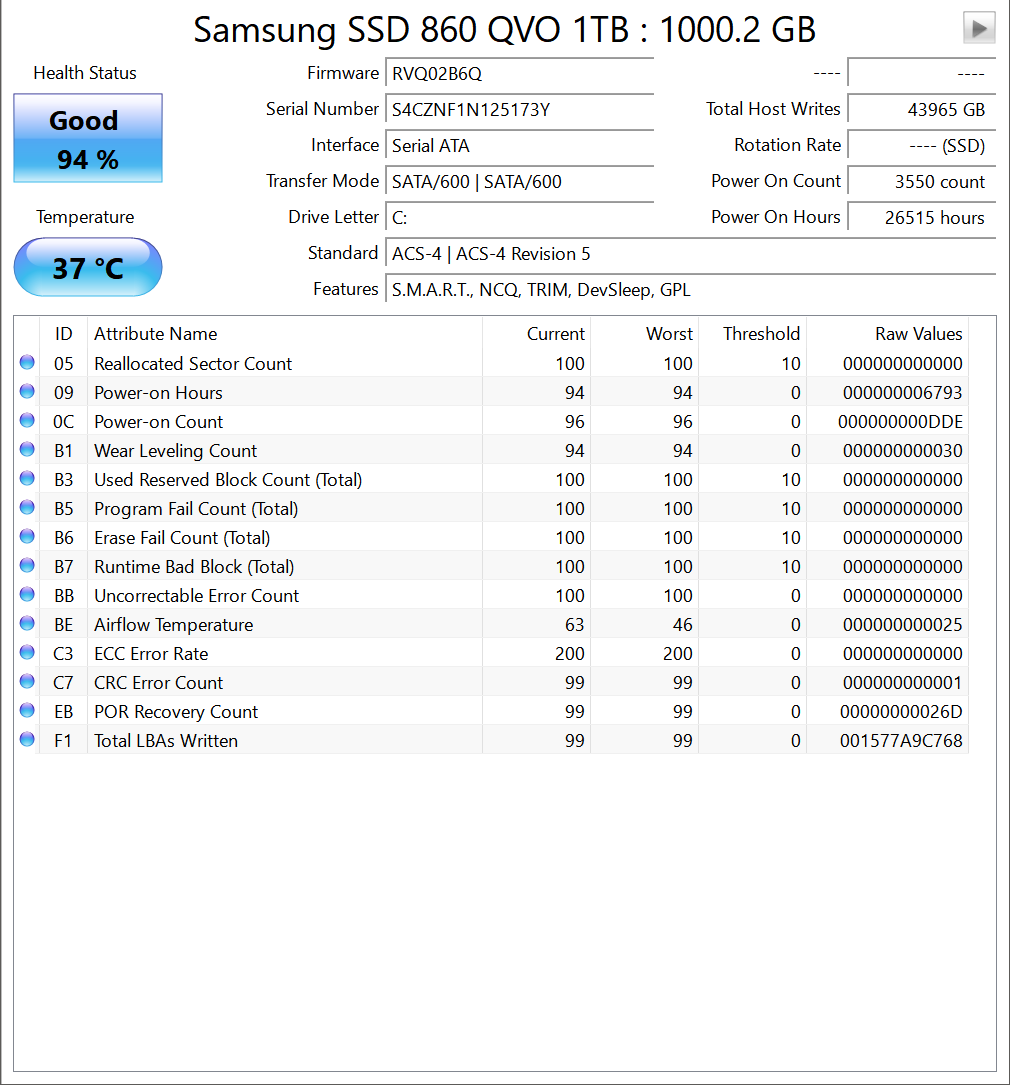
Task: Click status dot for Used Reserved Block Count
Action: 27,479
